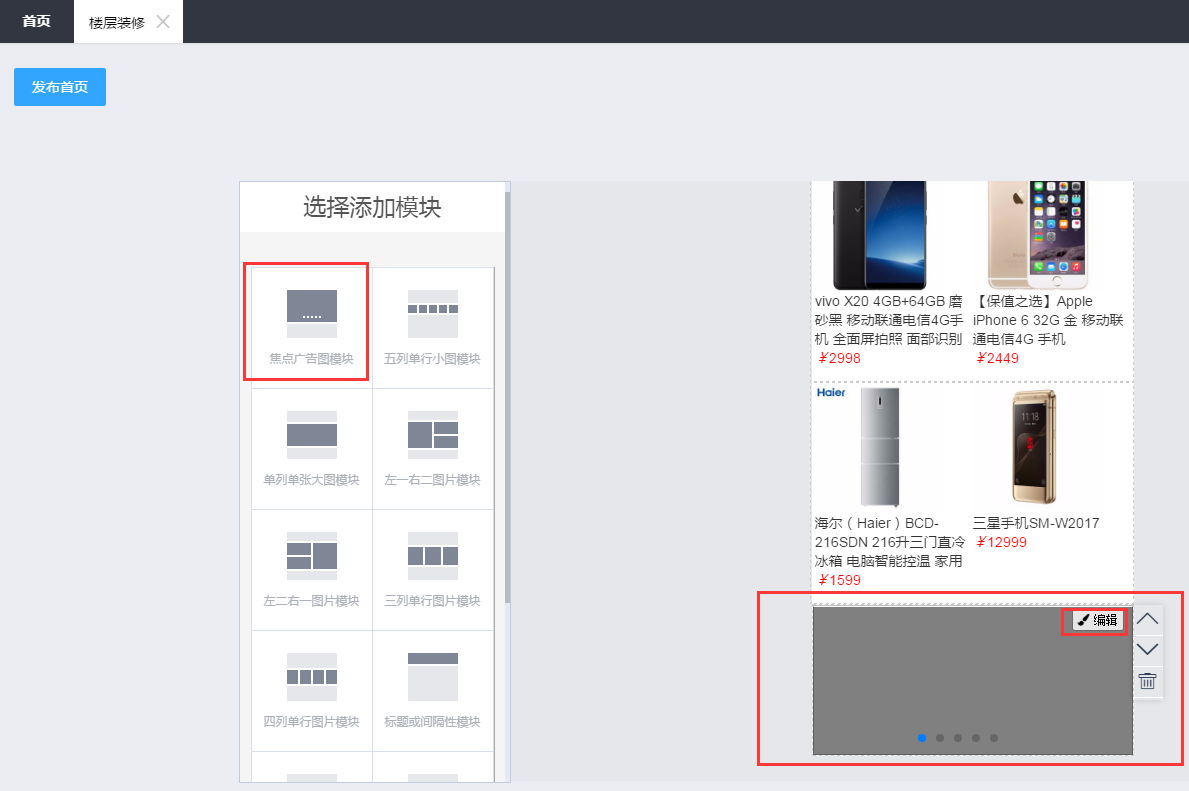Select the 左一右二图片模块 module icon
This screenshot has width=1189, height=791.
coord(433,435)
